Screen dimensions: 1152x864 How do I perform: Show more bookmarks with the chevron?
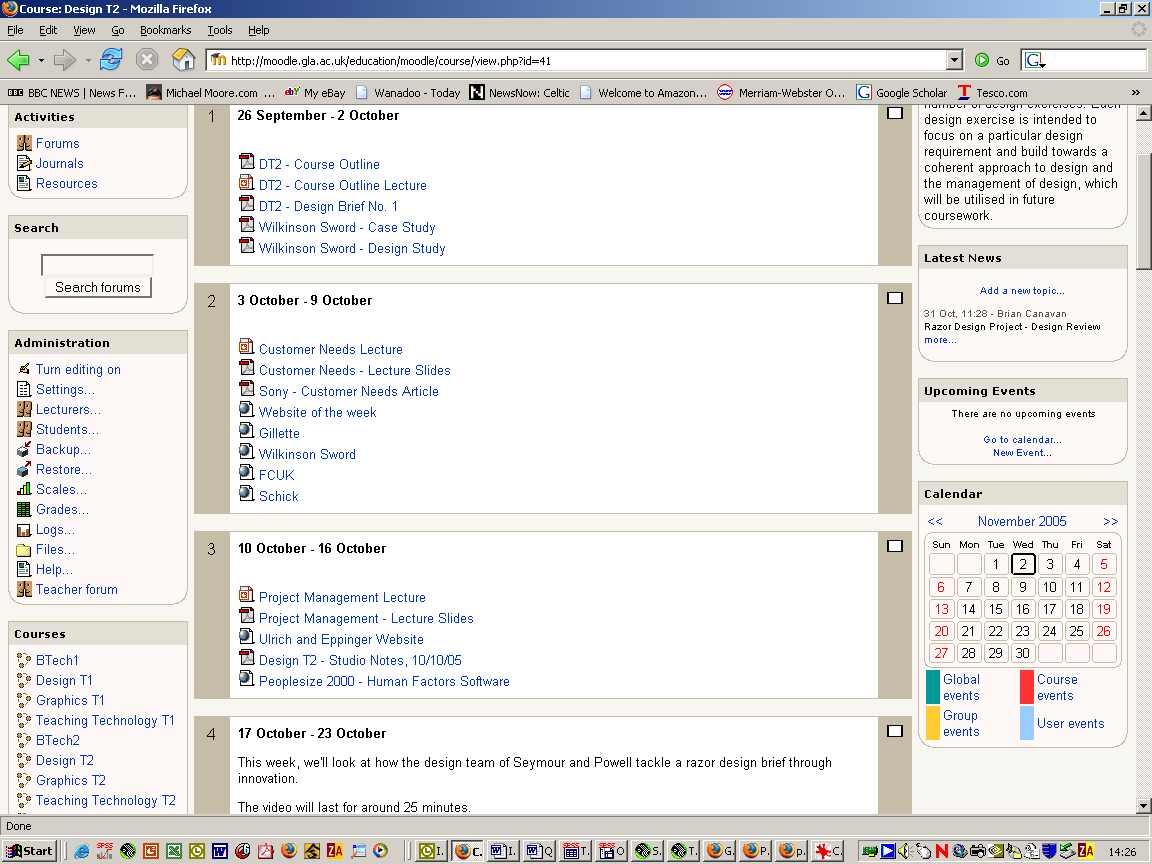pos(1136,93)
